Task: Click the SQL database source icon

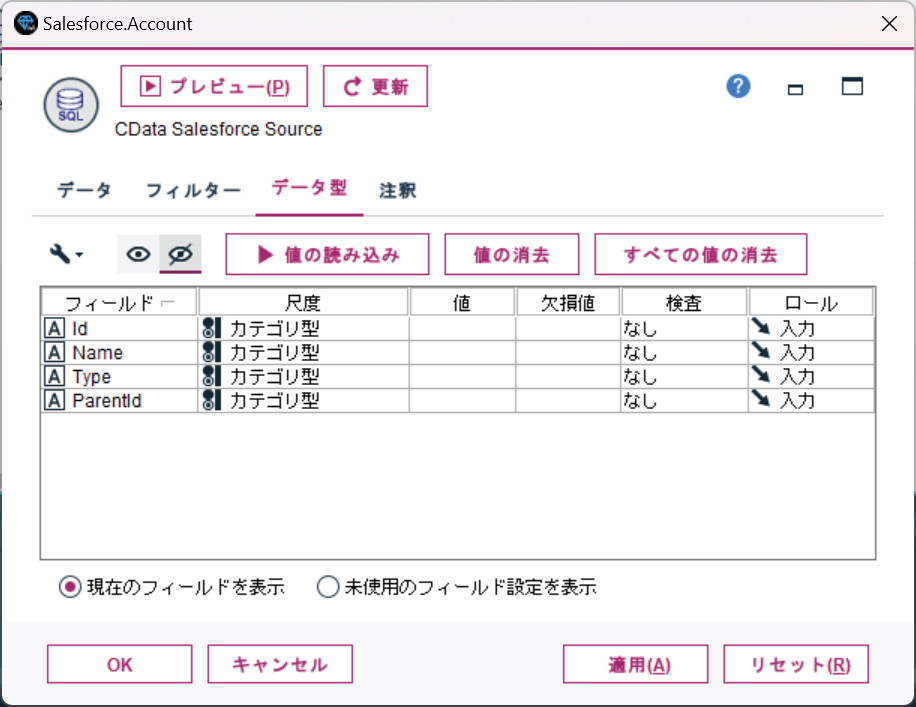Action: 71,104
